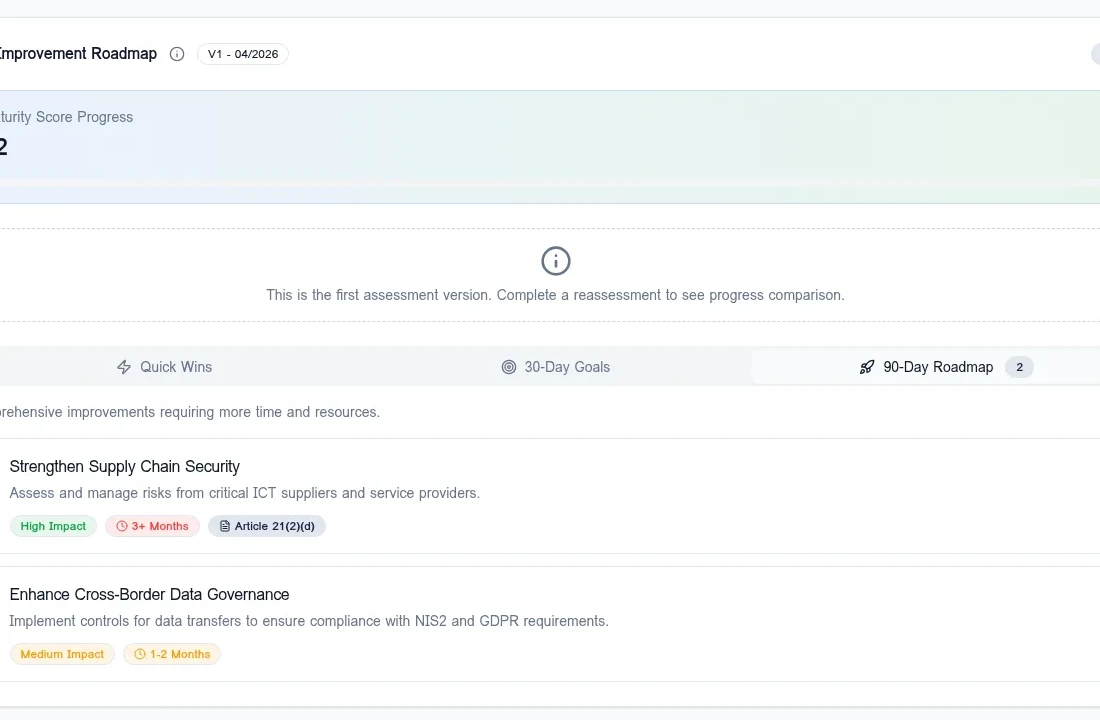Click the 3+ Months duration tag
This screenshot has height=720, width=1100.
coord(152,526)
